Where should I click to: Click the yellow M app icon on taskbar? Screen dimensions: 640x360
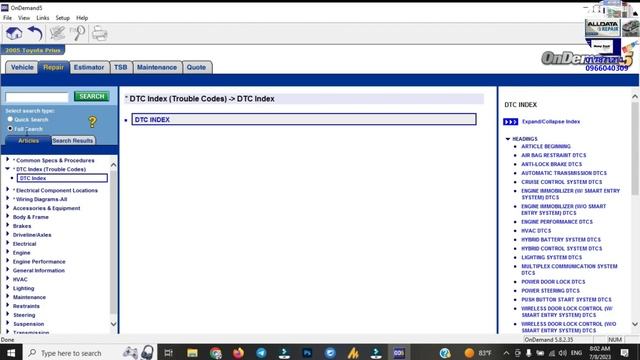(353, 353)
